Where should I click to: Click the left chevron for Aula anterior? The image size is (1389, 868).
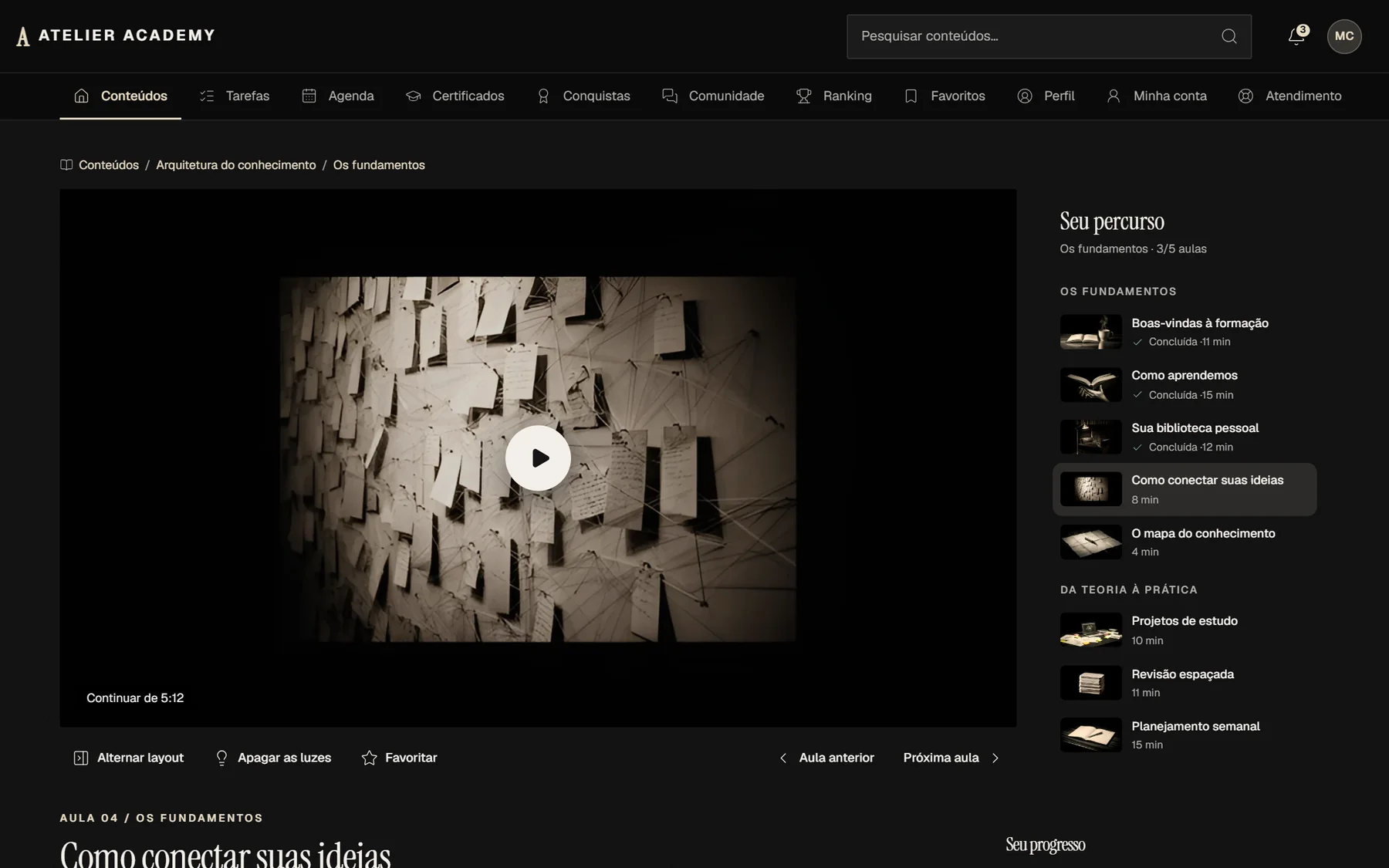click(783, 758)
